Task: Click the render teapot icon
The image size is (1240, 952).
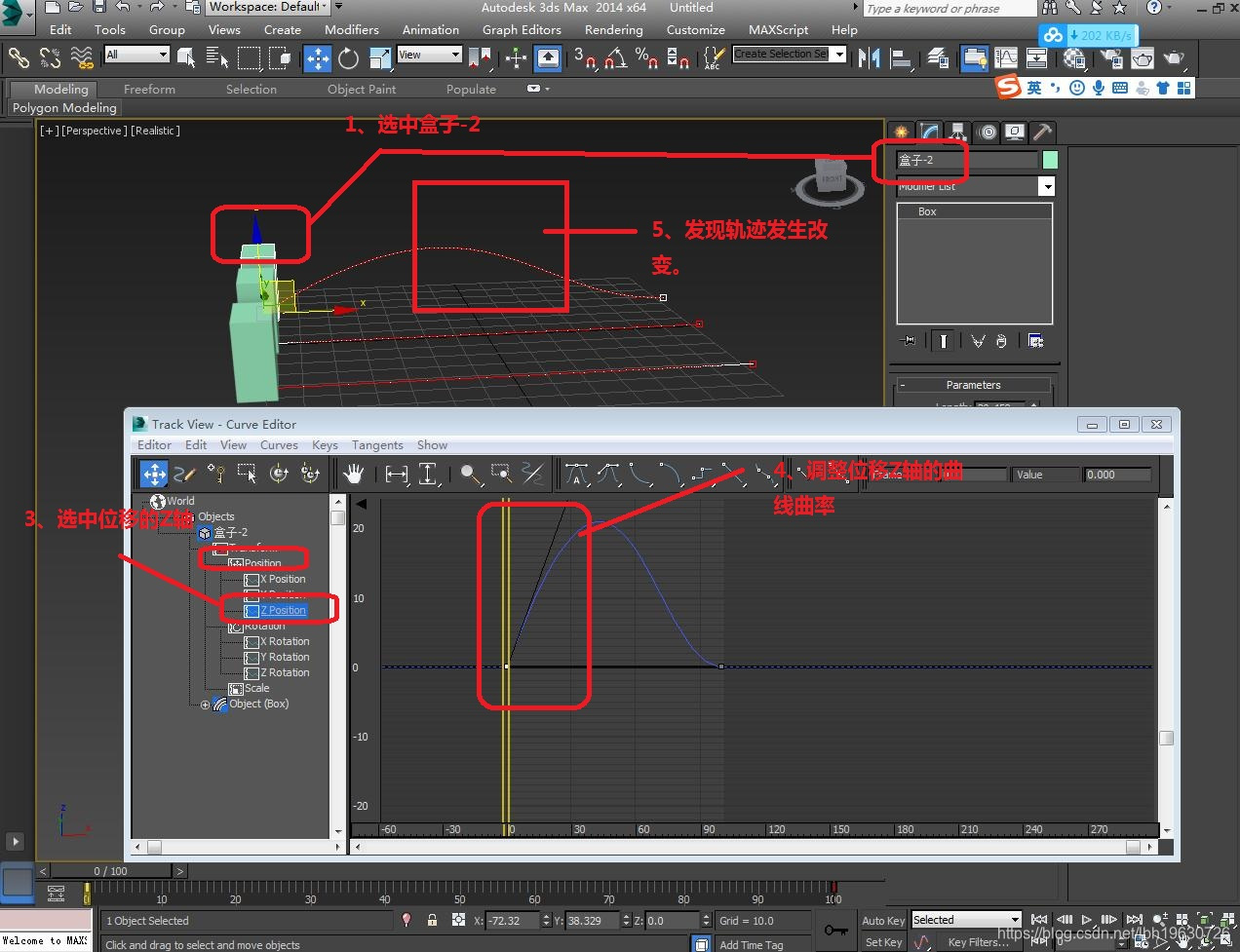Action: coord(1175,58)
